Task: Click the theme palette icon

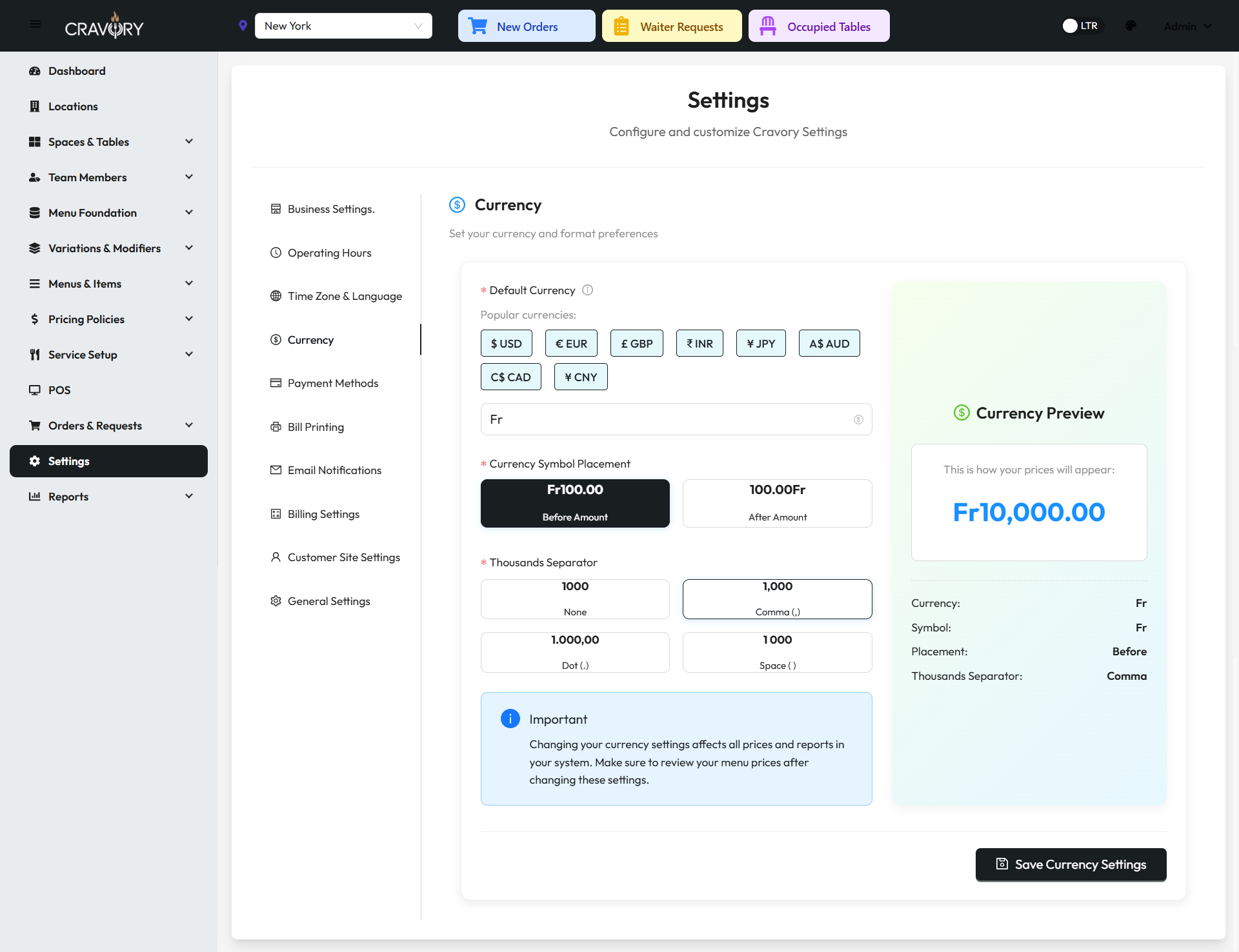Action: tap(1131, 26)
